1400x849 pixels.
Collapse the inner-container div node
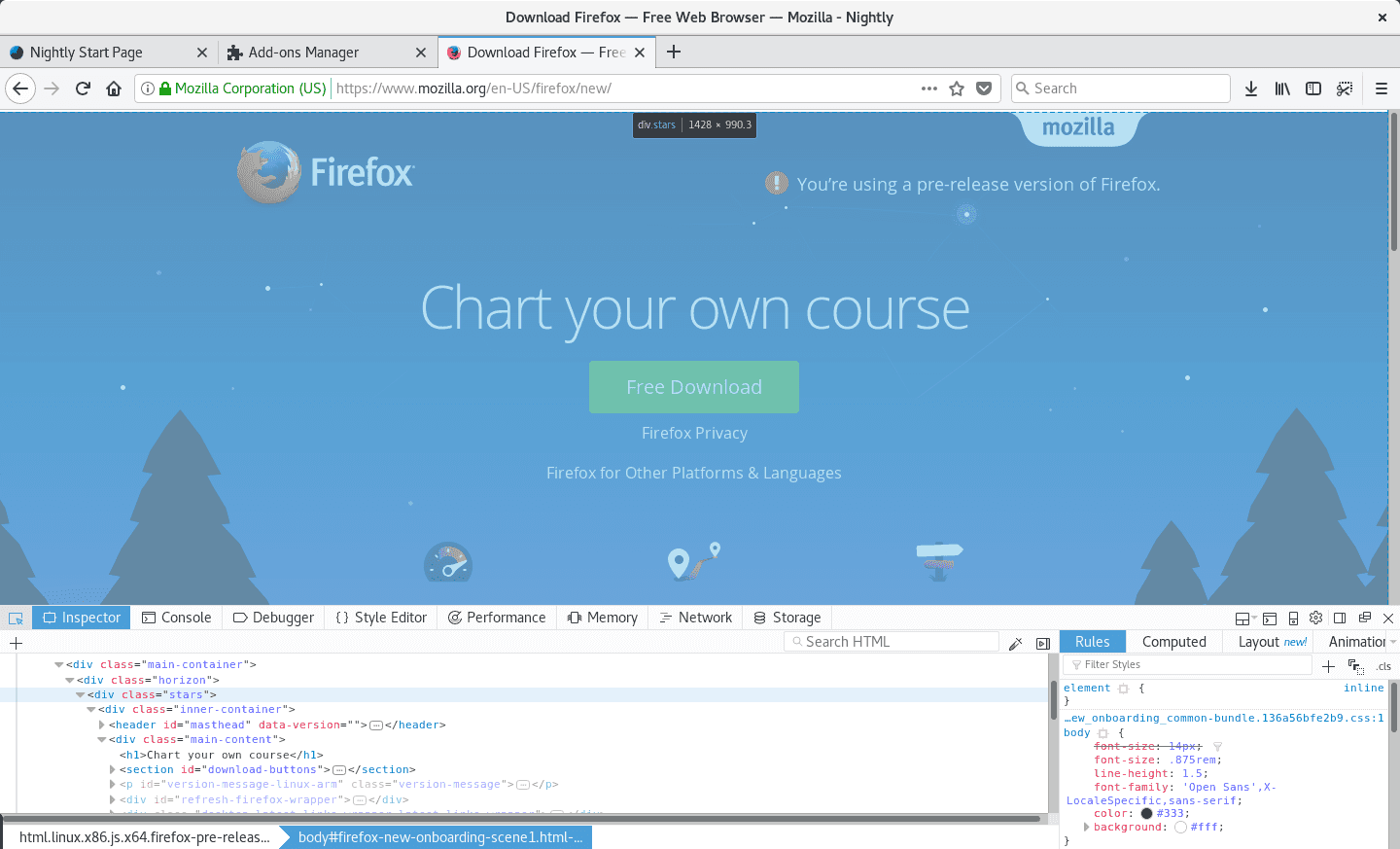pos(90,710)
